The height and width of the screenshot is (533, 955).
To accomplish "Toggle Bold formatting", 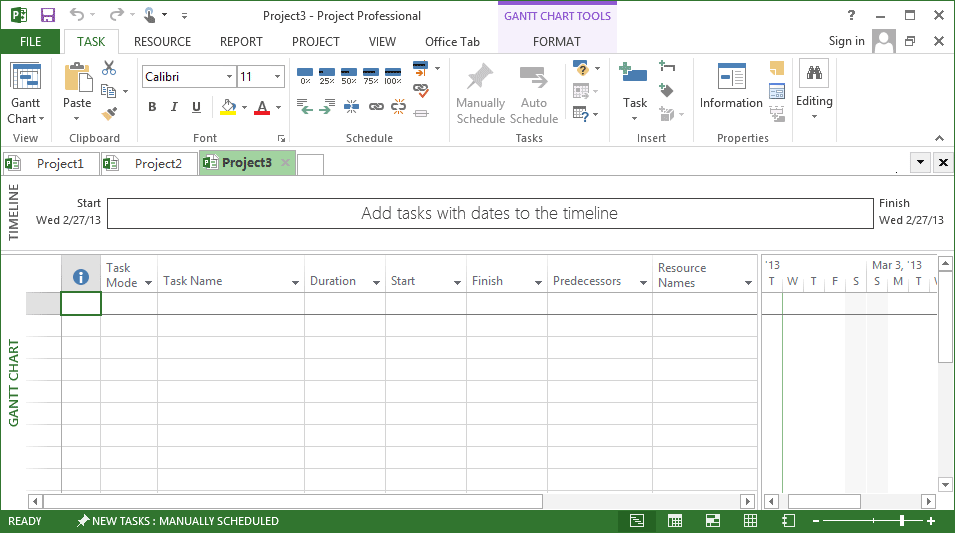I will click(152, 107).
